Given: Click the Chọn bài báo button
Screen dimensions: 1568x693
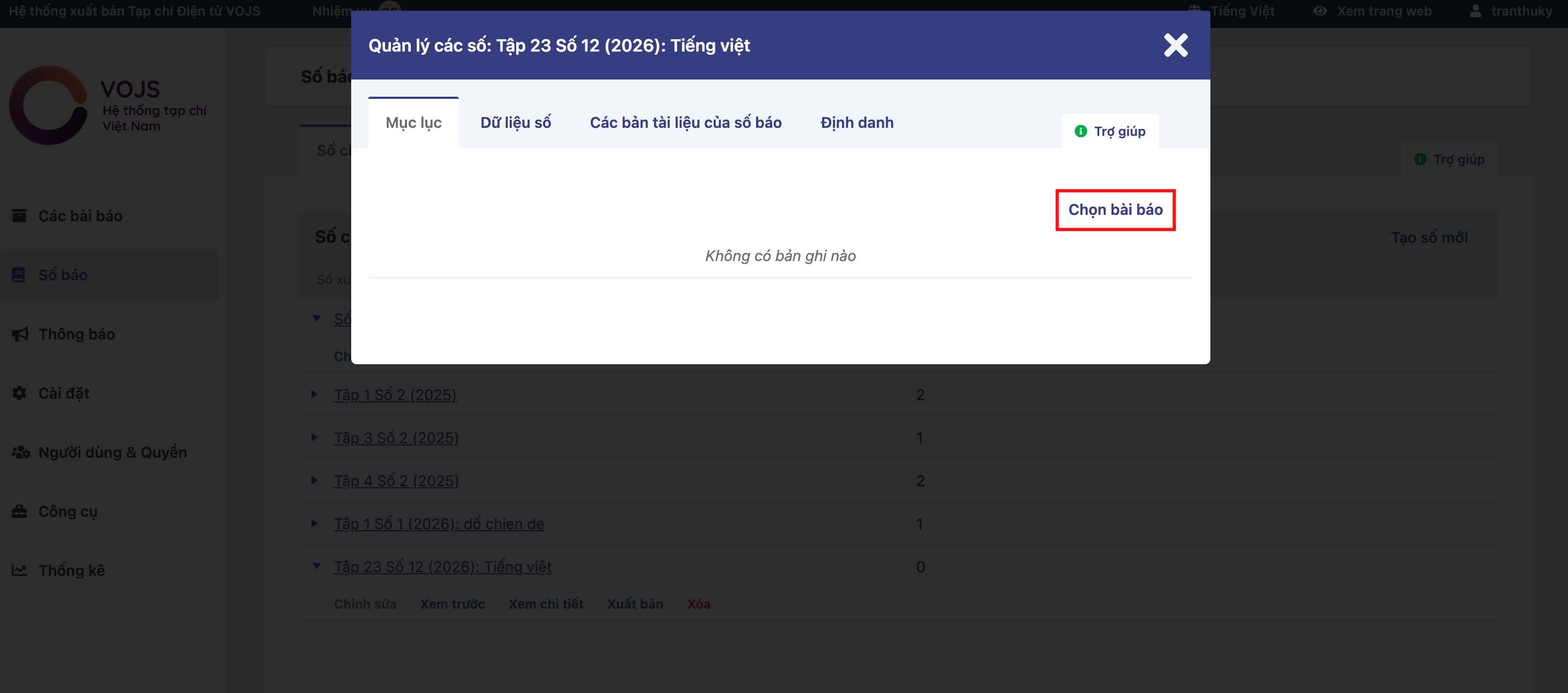Looking at the screenshot, I should pyautogui.click(x=1115, y=210).
